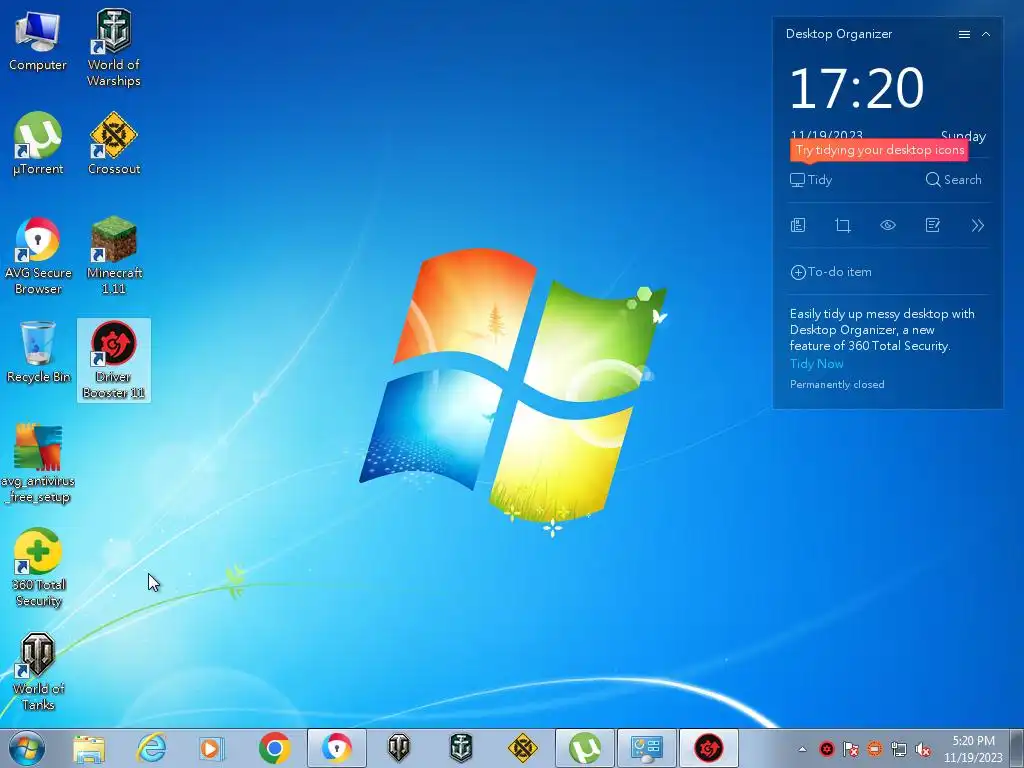Click the screenshot crop icon in Desktop Organizer
The image size is (1024, 768).
pyautogui.click(x=843, y=225)
